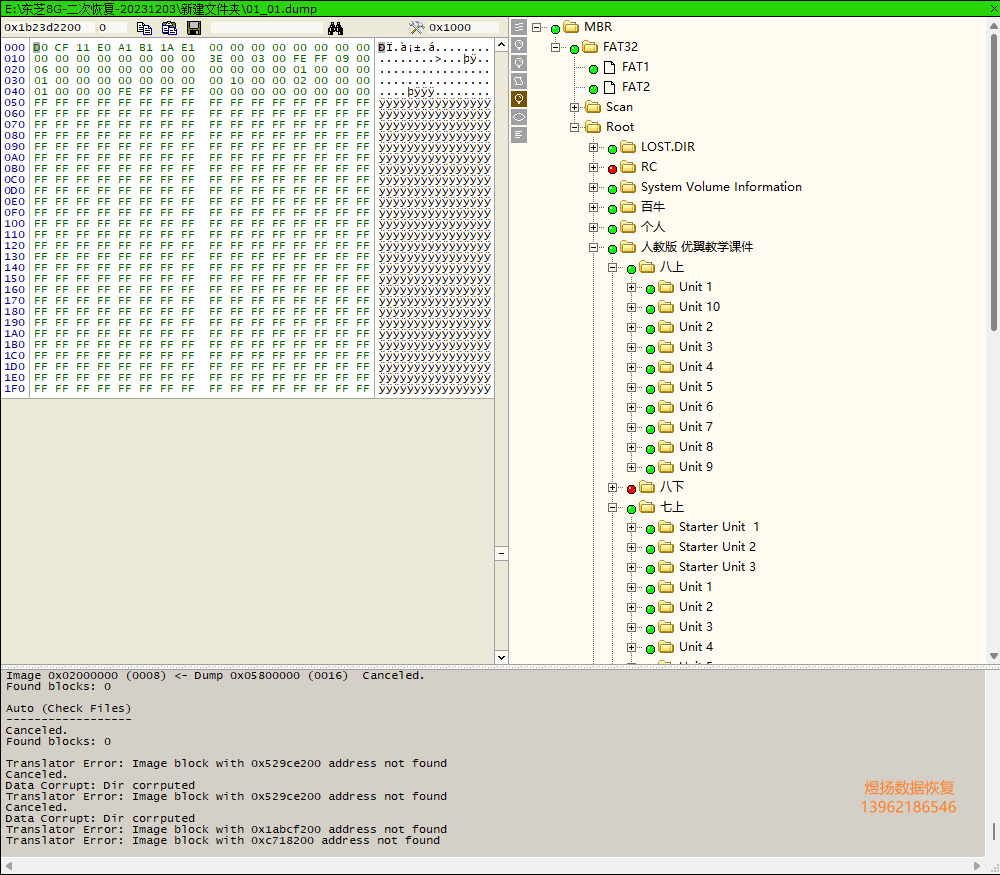Select Unit 9 under 八上
1000x875 pixels.
tap(695, 467)
